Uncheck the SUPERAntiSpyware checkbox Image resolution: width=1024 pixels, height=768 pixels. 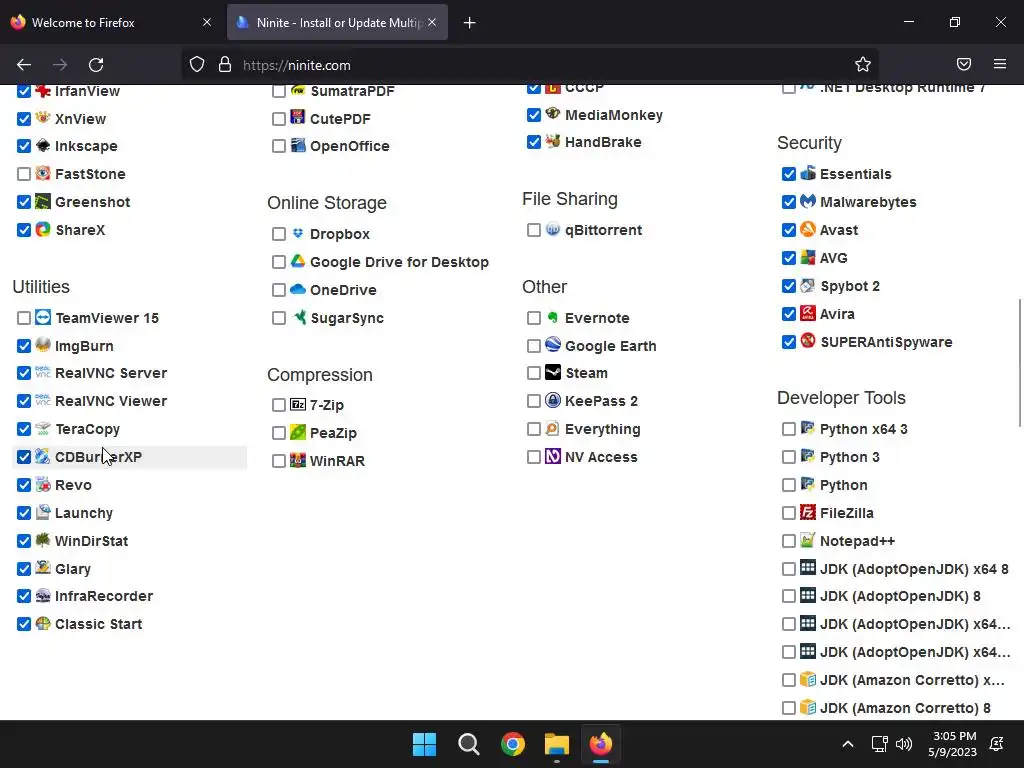point(789,342)
